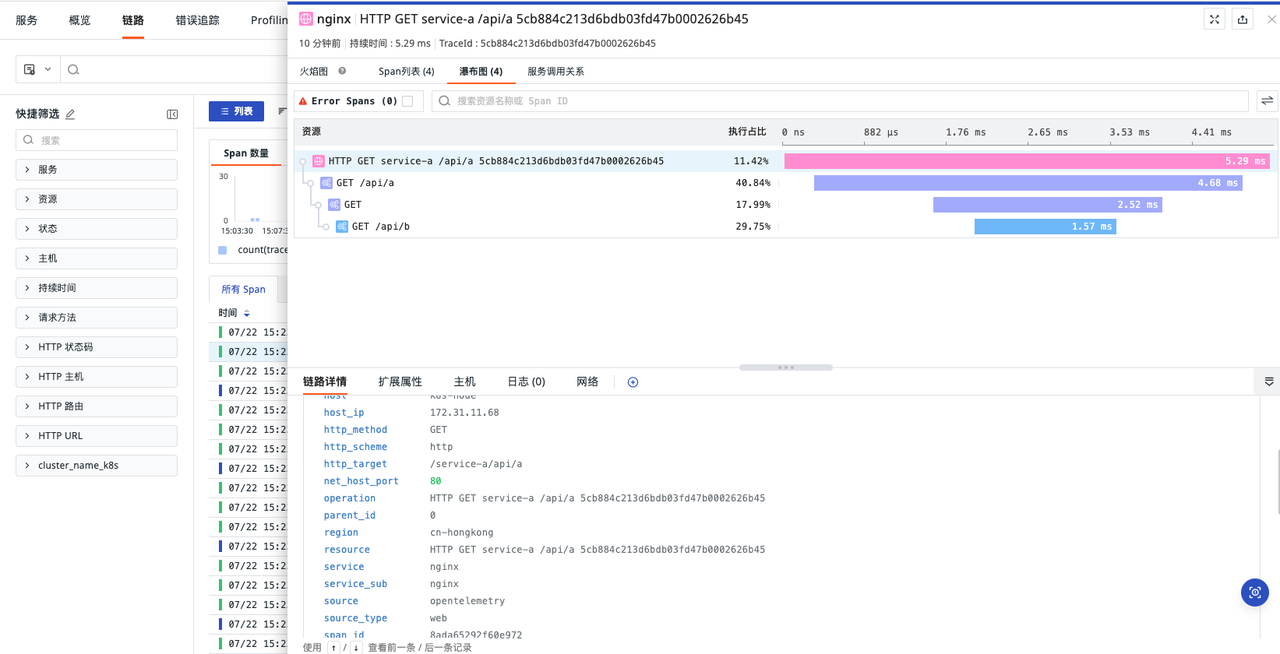Switch to the 火焰图 flame graph tab
1280x654 pixels.
[x=314, y=71]
